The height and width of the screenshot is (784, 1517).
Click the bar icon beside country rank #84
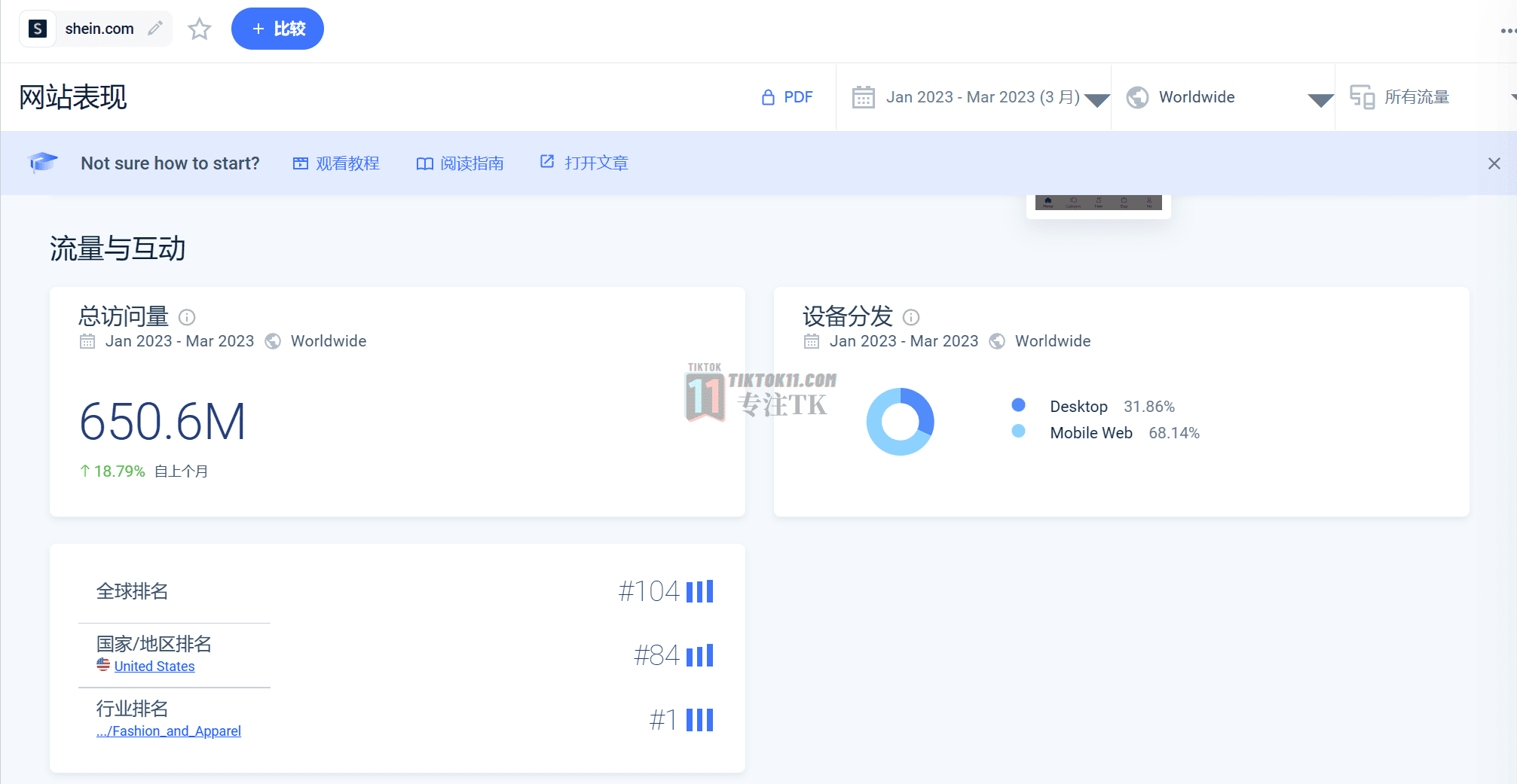[x=699, y=655]
